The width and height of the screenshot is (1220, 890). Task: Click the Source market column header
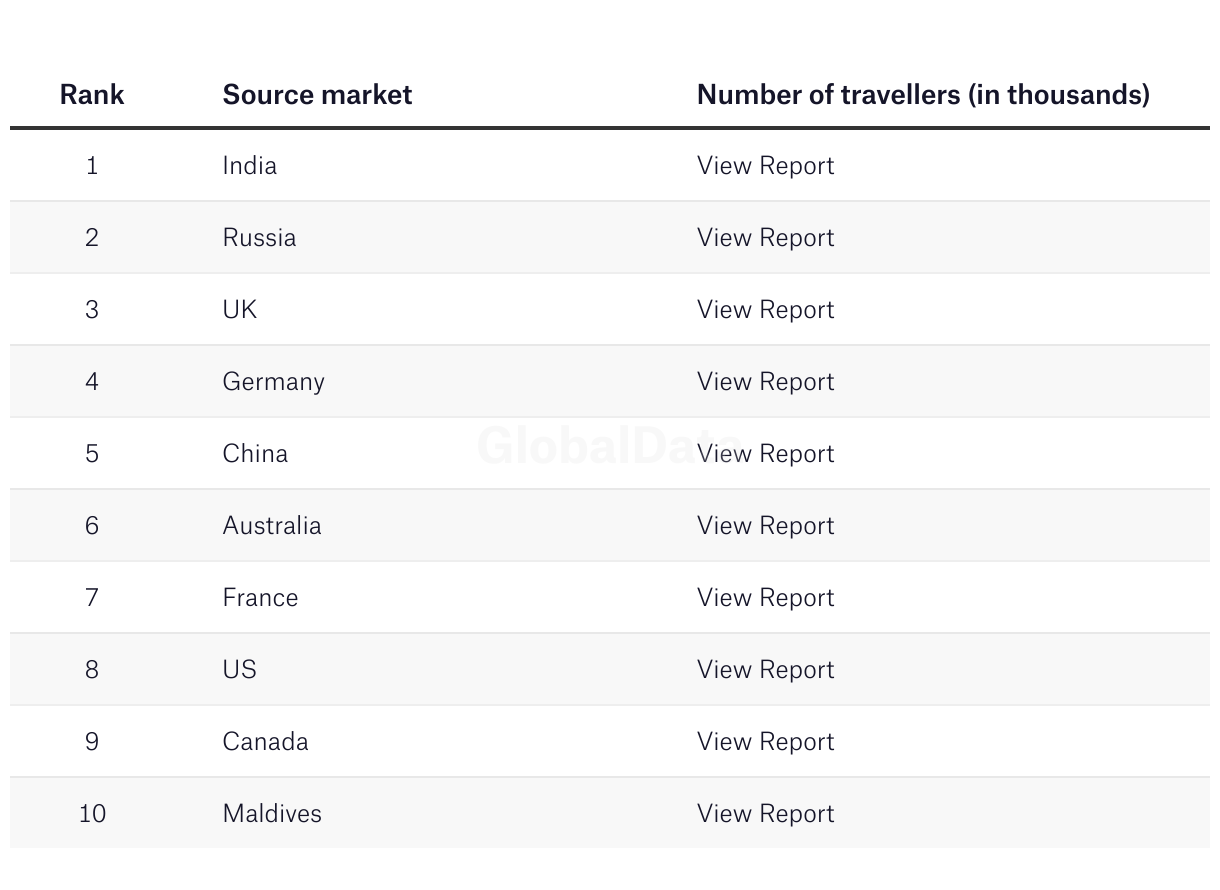click(x=317, y=94)
